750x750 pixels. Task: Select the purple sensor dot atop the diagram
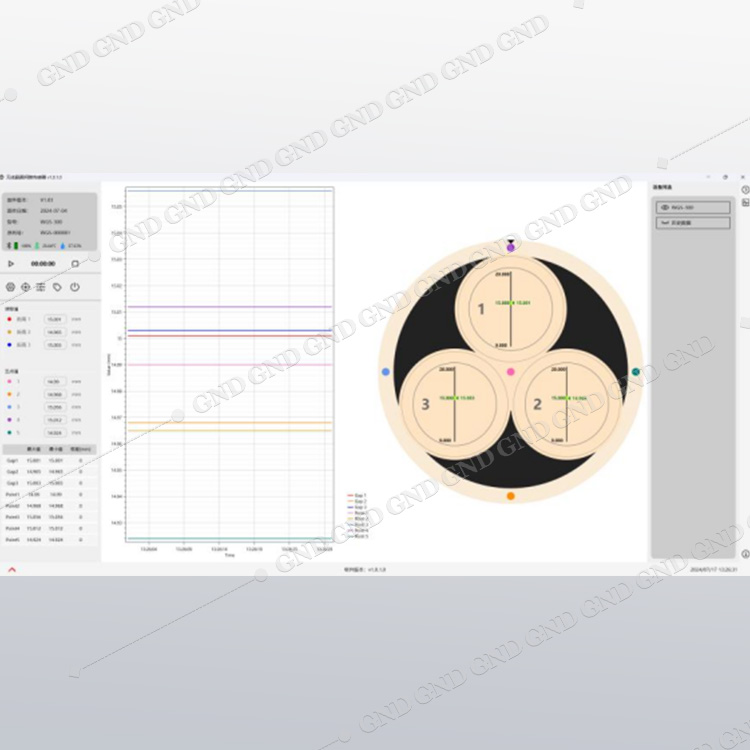(511, 247)
